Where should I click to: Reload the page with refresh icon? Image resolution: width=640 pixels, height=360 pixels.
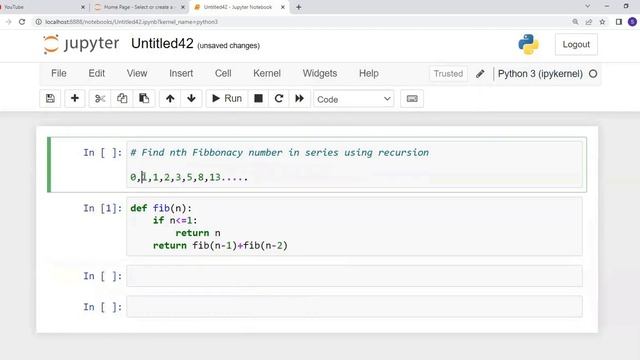point(22,22)
